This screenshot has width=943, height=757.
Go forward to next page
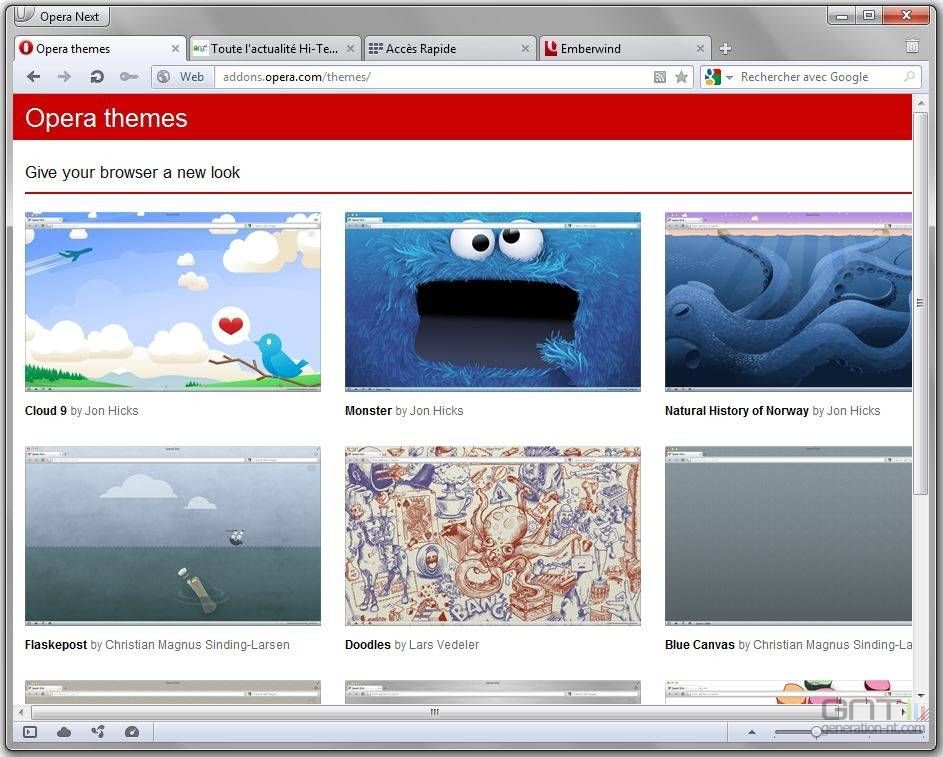click(x=64, y=77)
